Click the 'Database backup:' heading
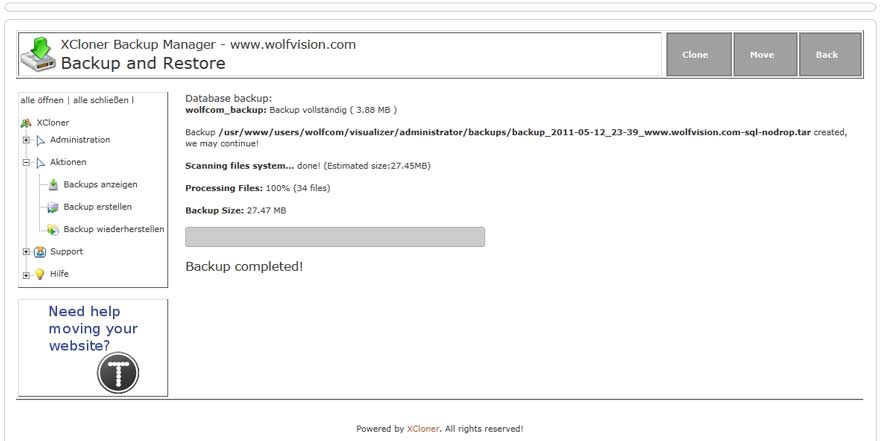The width and height of the screenshot is (880, 441). pos(228,99)
